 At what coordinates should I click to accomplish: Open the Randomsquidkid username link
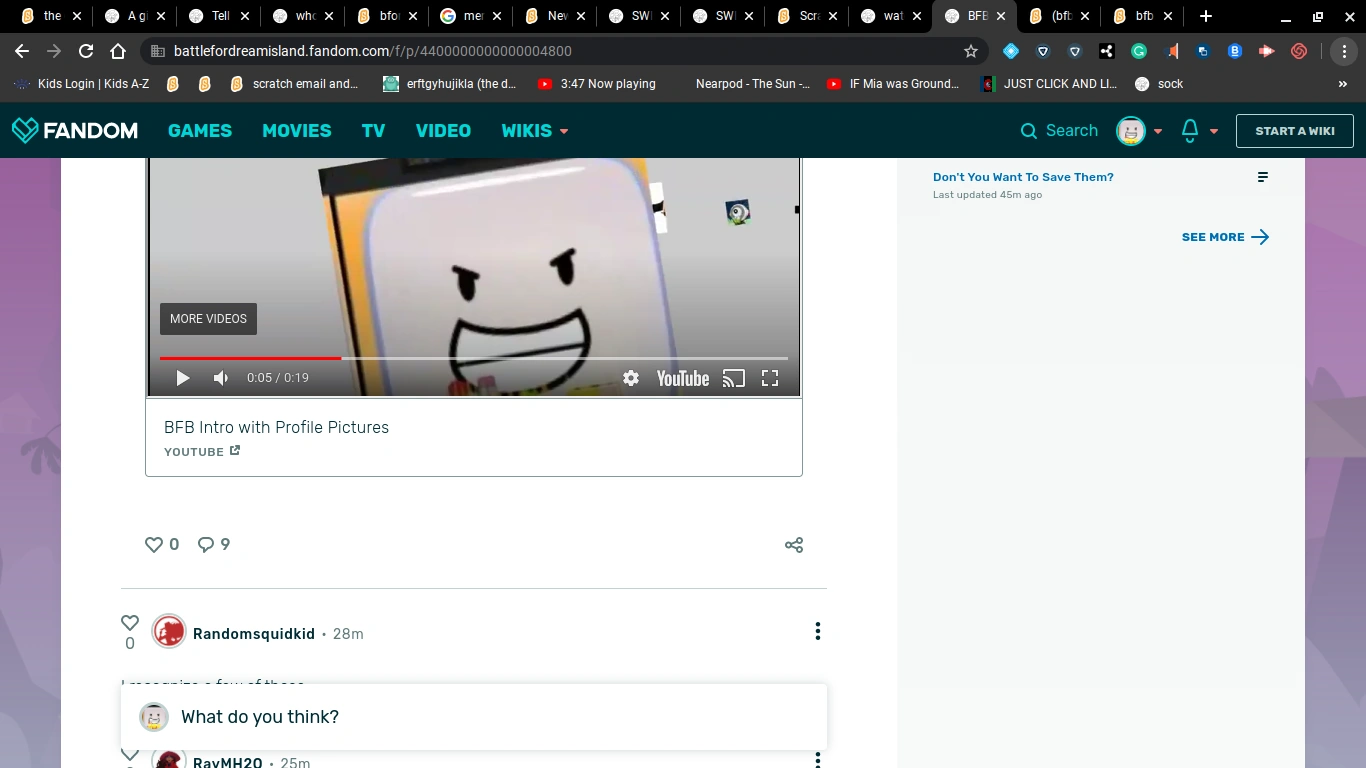pyautogui.click(x=254, y=634)
